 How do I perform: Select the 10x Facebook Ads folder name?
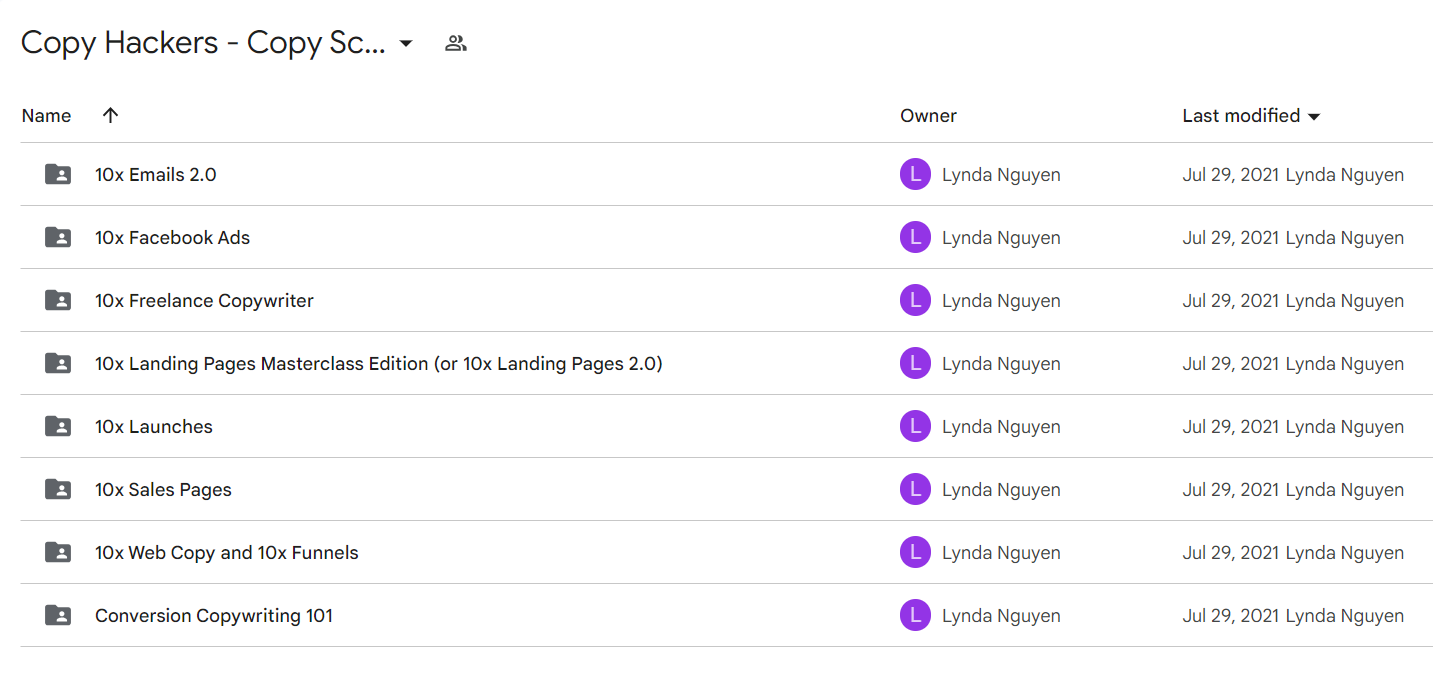[173, 238]
